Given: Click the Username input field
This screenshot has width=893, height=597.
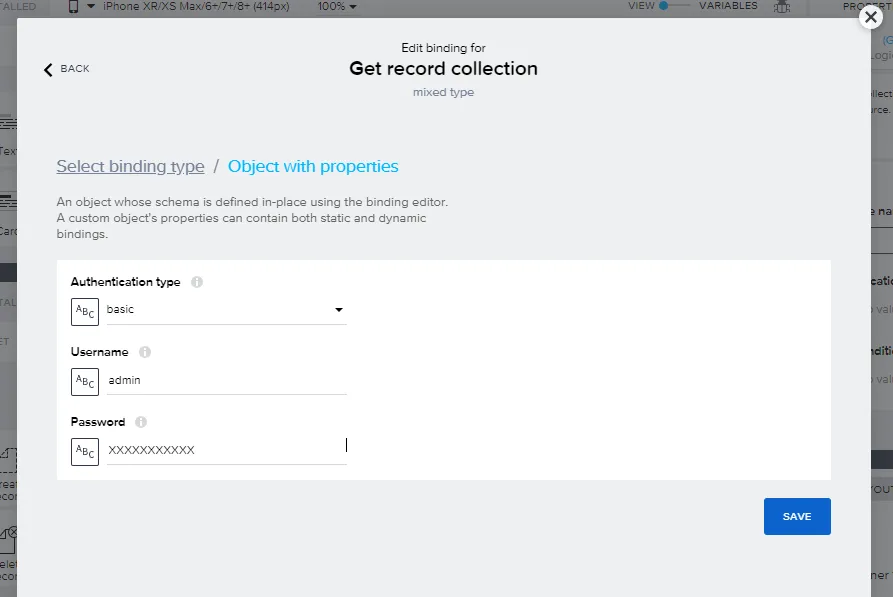Looking at the screenshot, I should coord(225,380).
